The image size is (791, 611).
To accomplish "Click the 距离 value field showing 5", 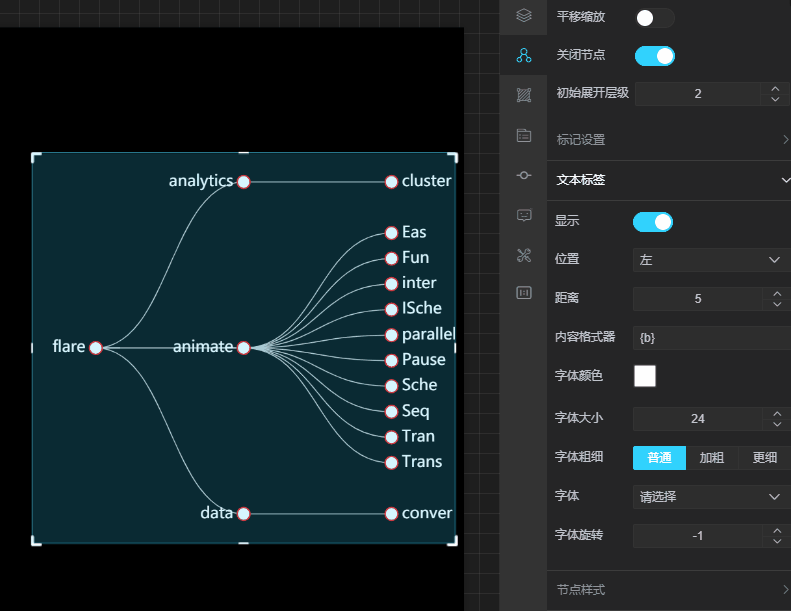I will 698,299.
